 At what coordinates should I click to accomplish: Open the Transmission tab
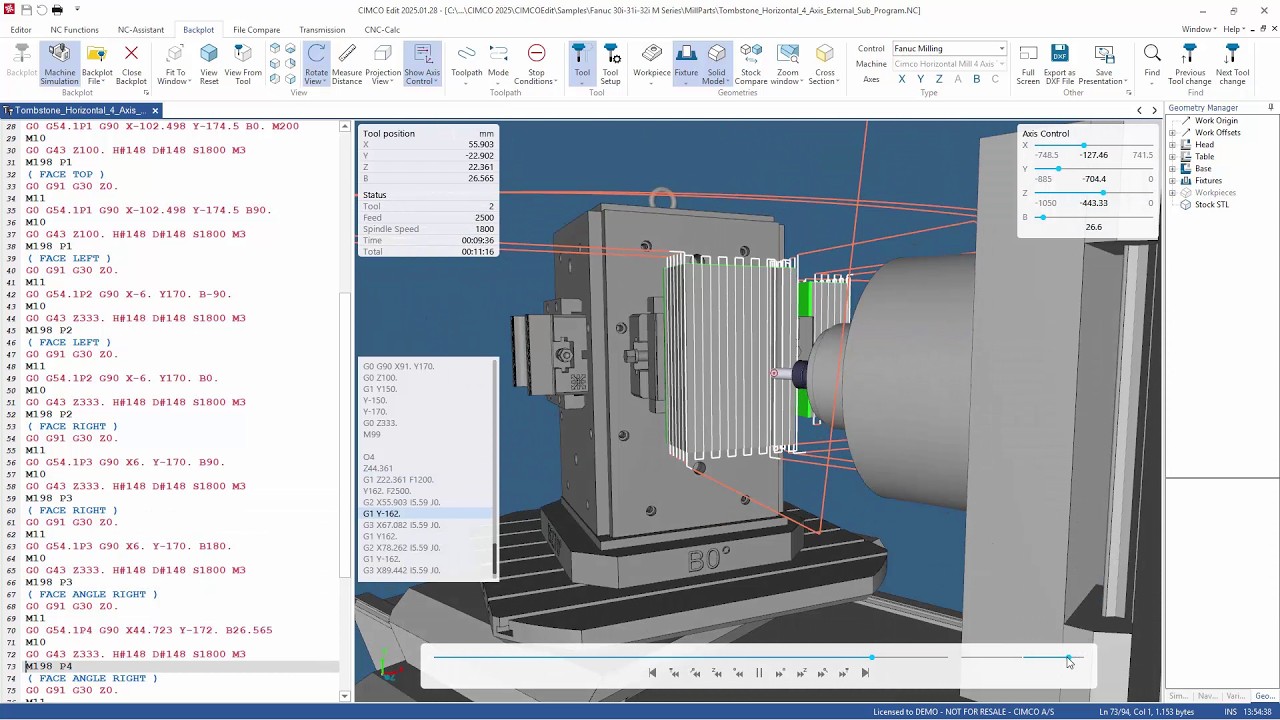click(322, 30)
